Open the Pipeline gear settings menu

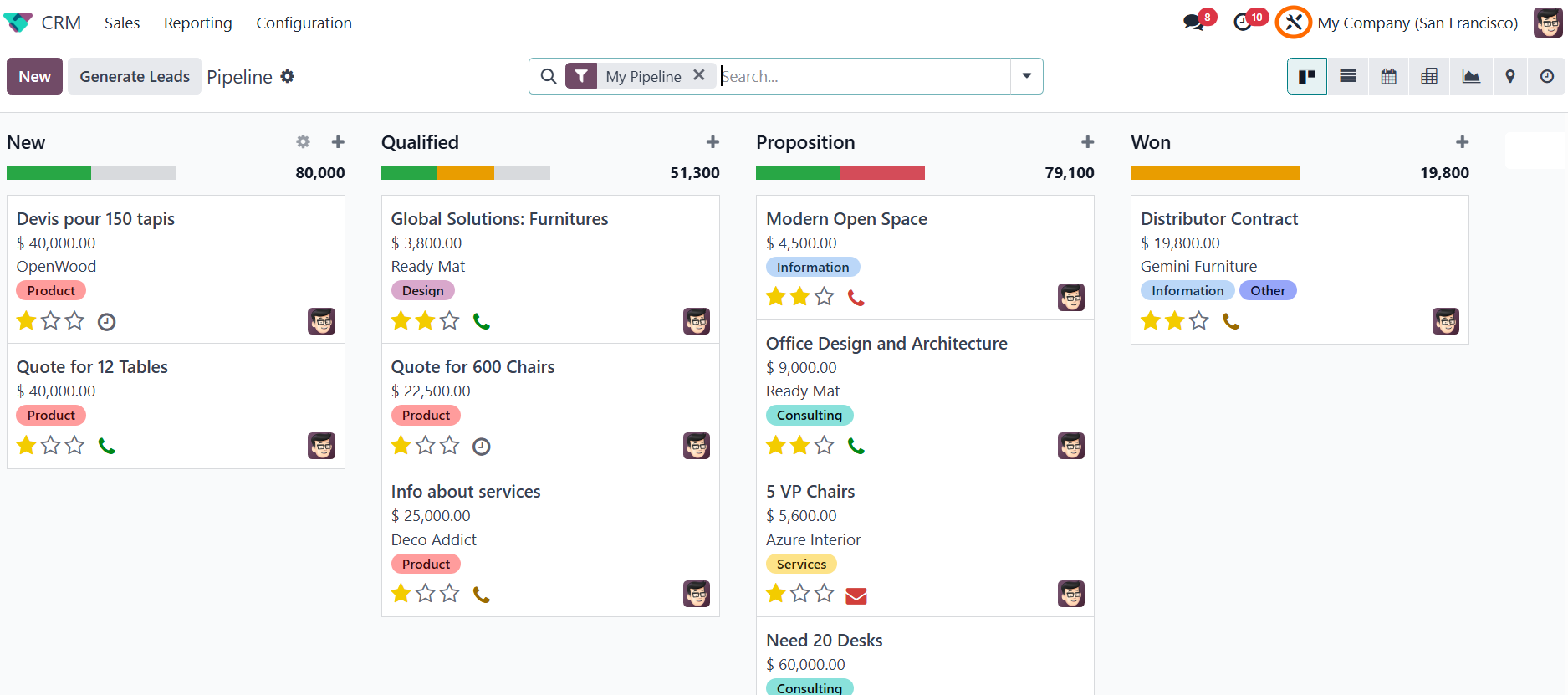pos(288,76)
